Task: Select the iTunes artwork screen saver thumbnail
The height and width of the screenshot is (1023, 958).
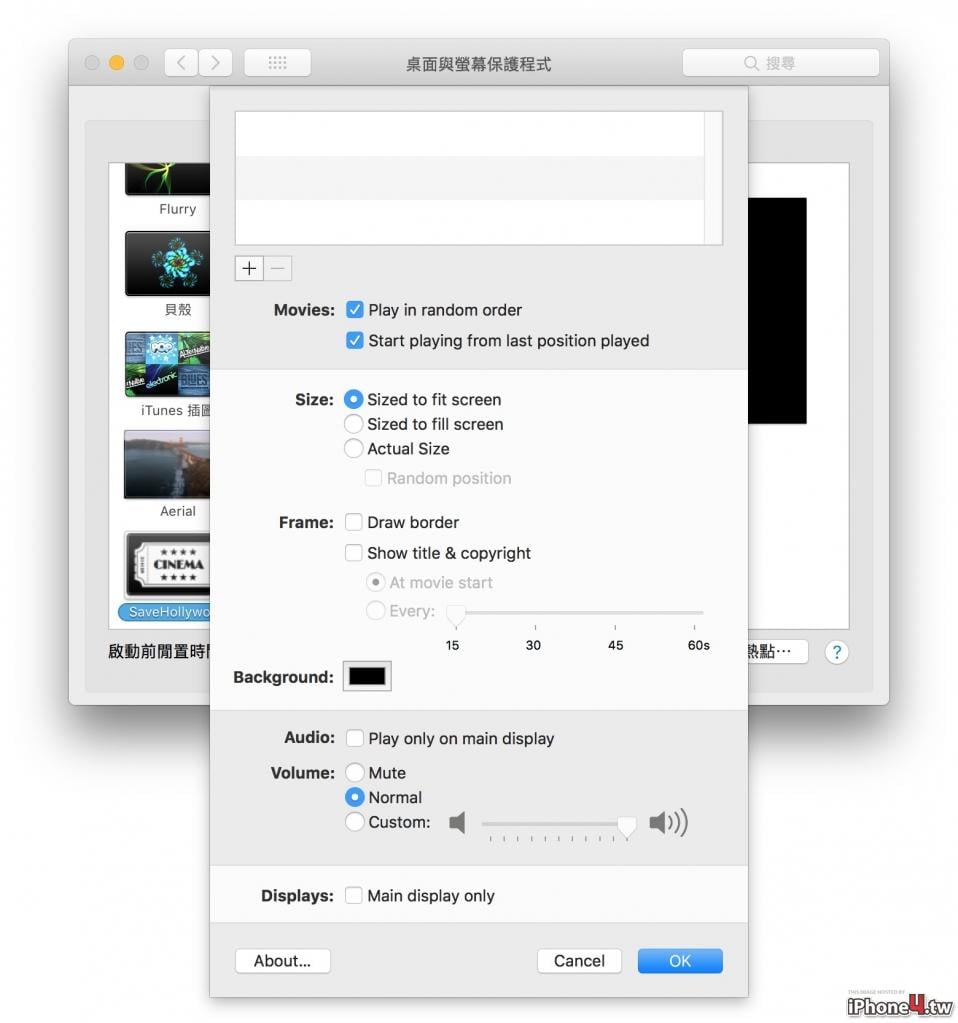Action: click(168, 364)
